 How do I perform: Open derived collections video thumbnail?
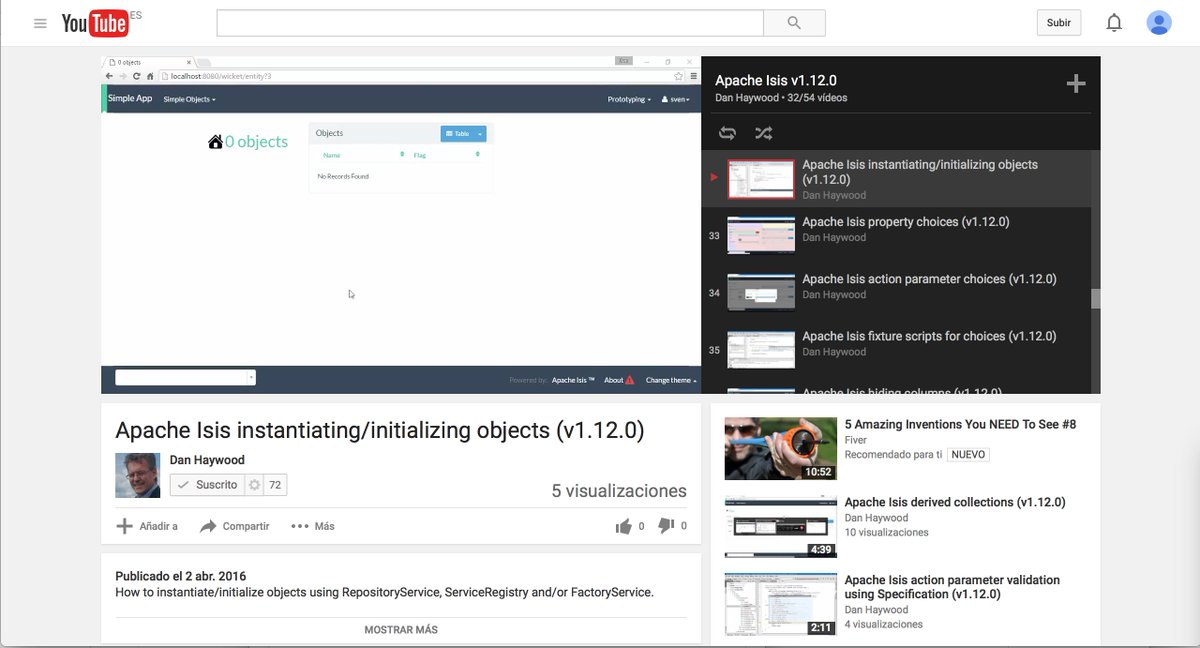coord(780,526)
